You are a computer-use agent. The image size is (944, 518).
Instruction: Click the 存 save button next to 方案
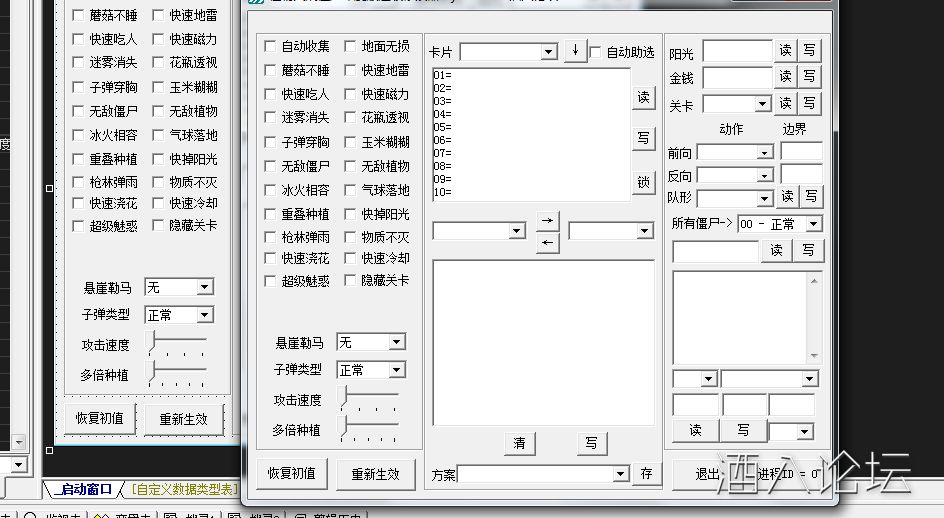coord(646,473)
